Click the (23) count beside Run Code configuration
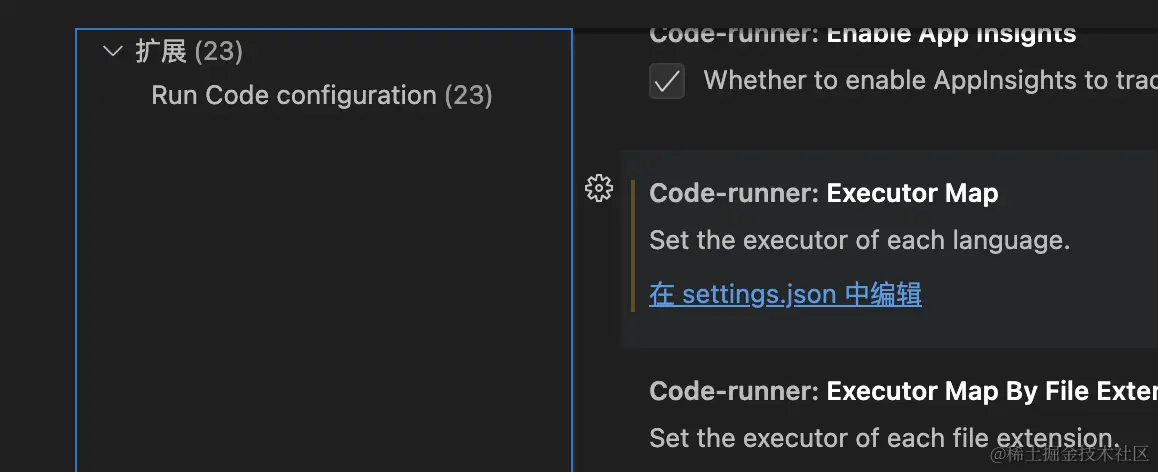This screenshot has height=472, width=1158. click(x=468, y=95)
